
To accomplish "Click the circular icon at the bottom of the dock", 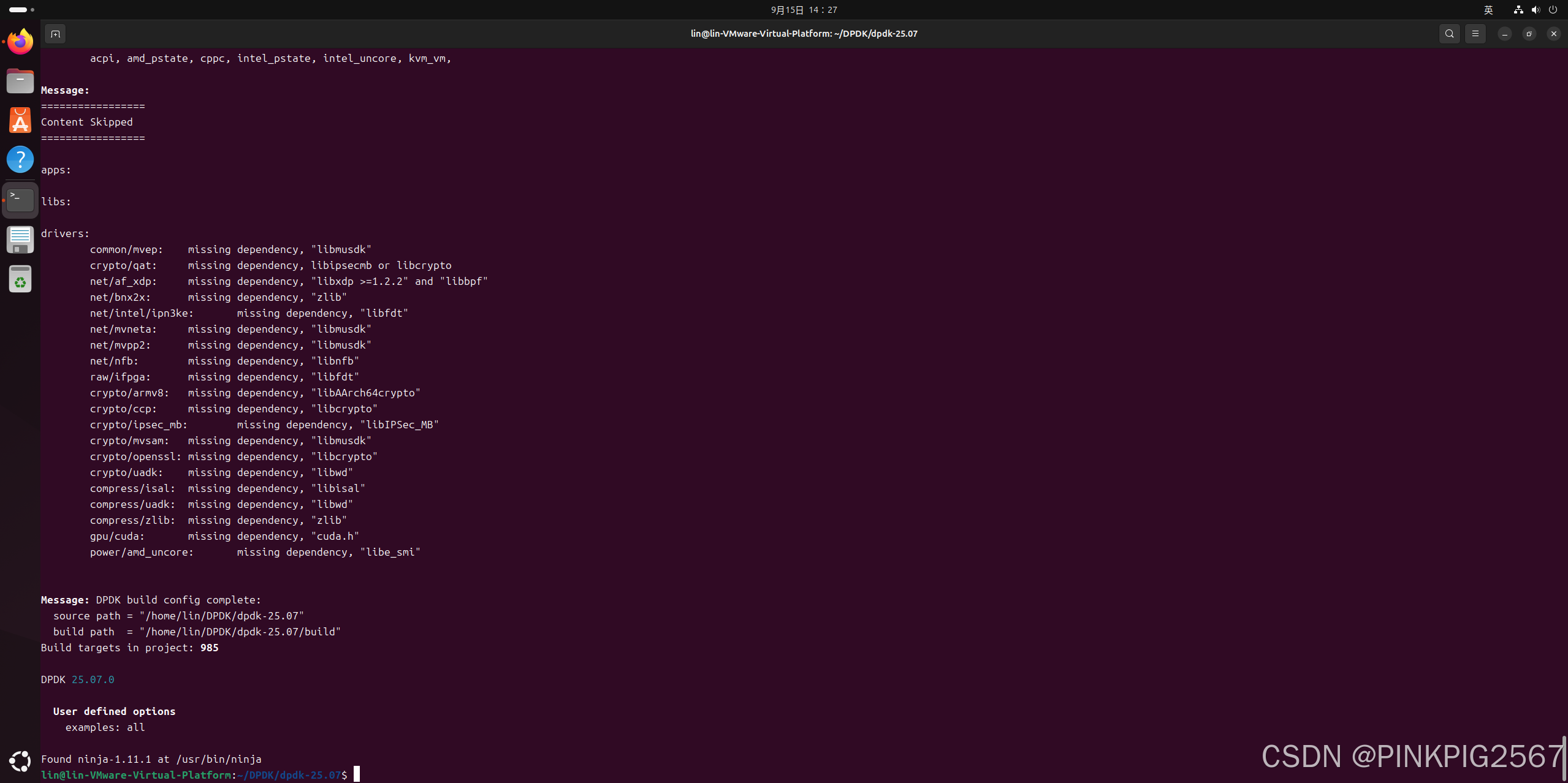I will coord(20,761).
